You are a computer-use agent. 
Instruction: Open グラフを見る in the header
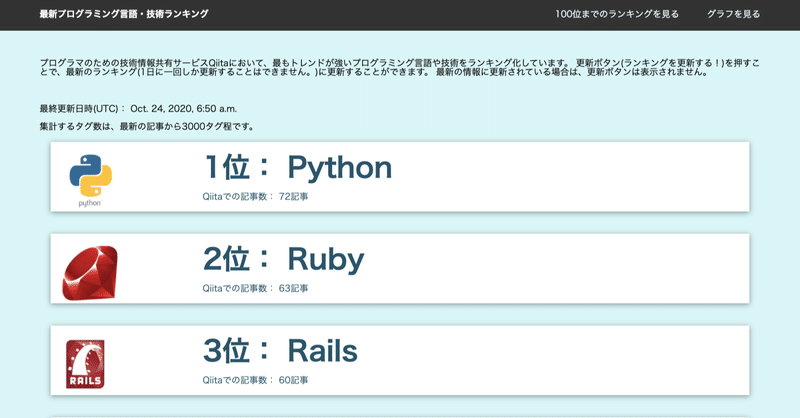(733, 14)
